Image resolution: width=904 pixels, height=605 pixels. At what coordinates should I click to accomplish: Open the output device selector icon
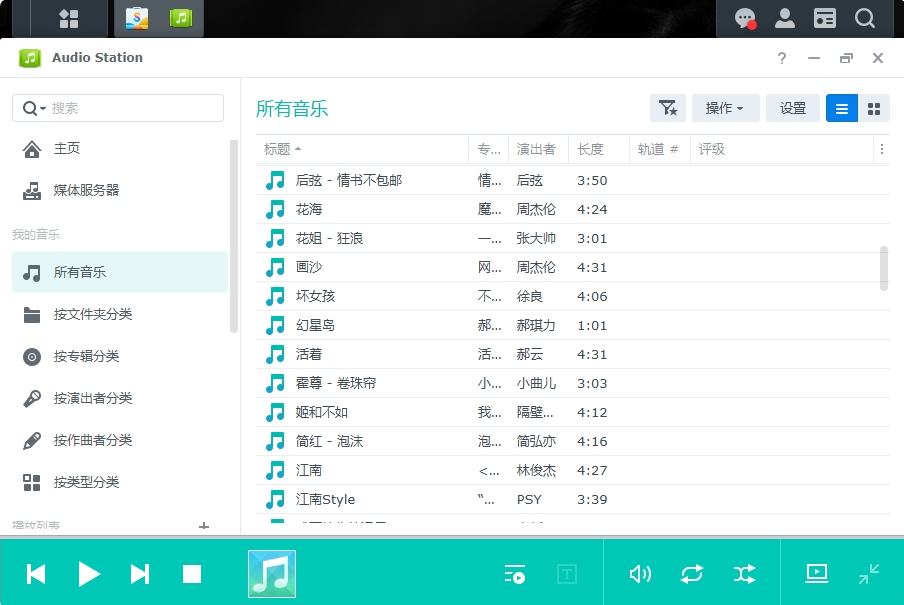(817, 574)
